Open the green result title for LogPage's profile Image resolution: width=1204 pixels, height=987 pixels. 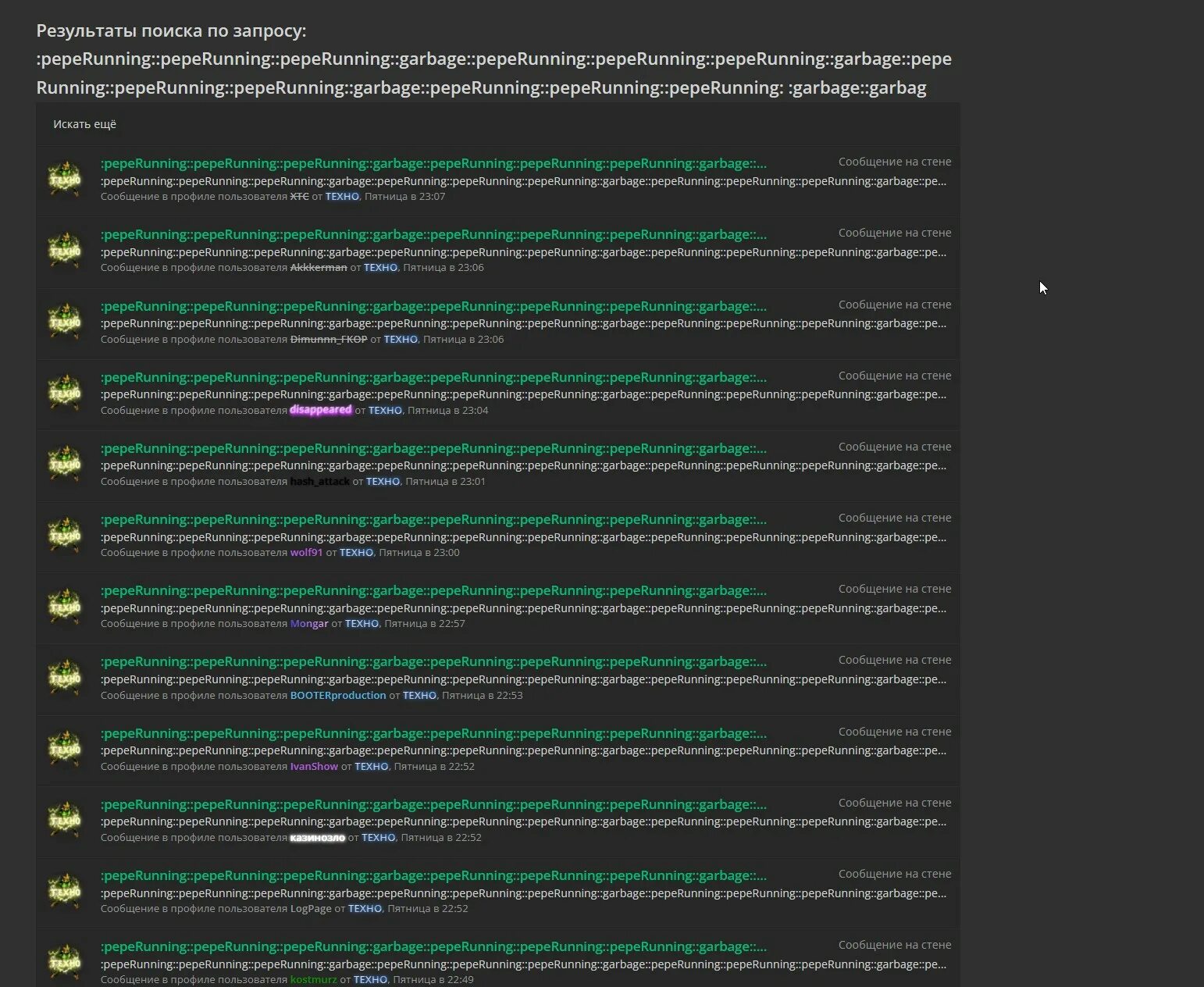coord(433,875)
